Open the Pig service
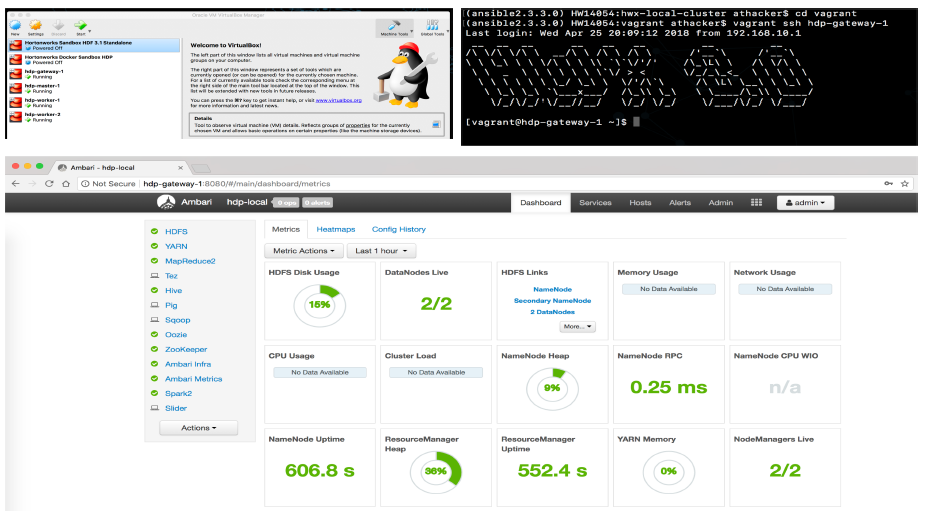 171,305
